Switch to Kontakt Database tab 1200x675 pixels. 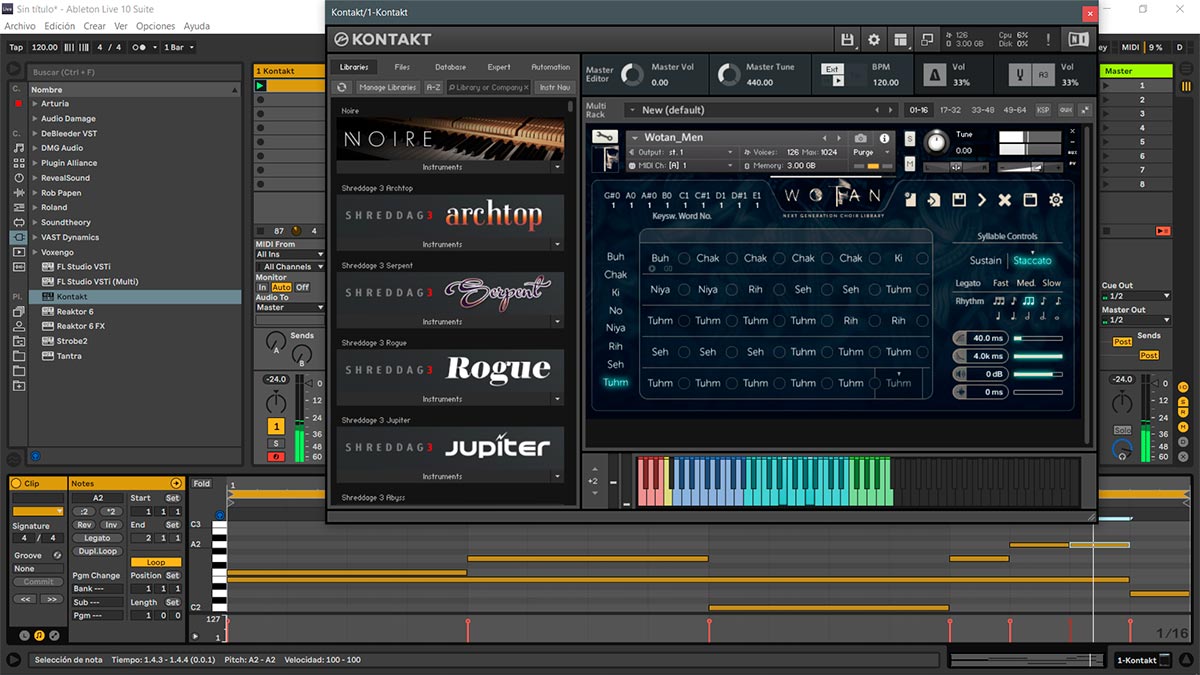tap(450, 67)
